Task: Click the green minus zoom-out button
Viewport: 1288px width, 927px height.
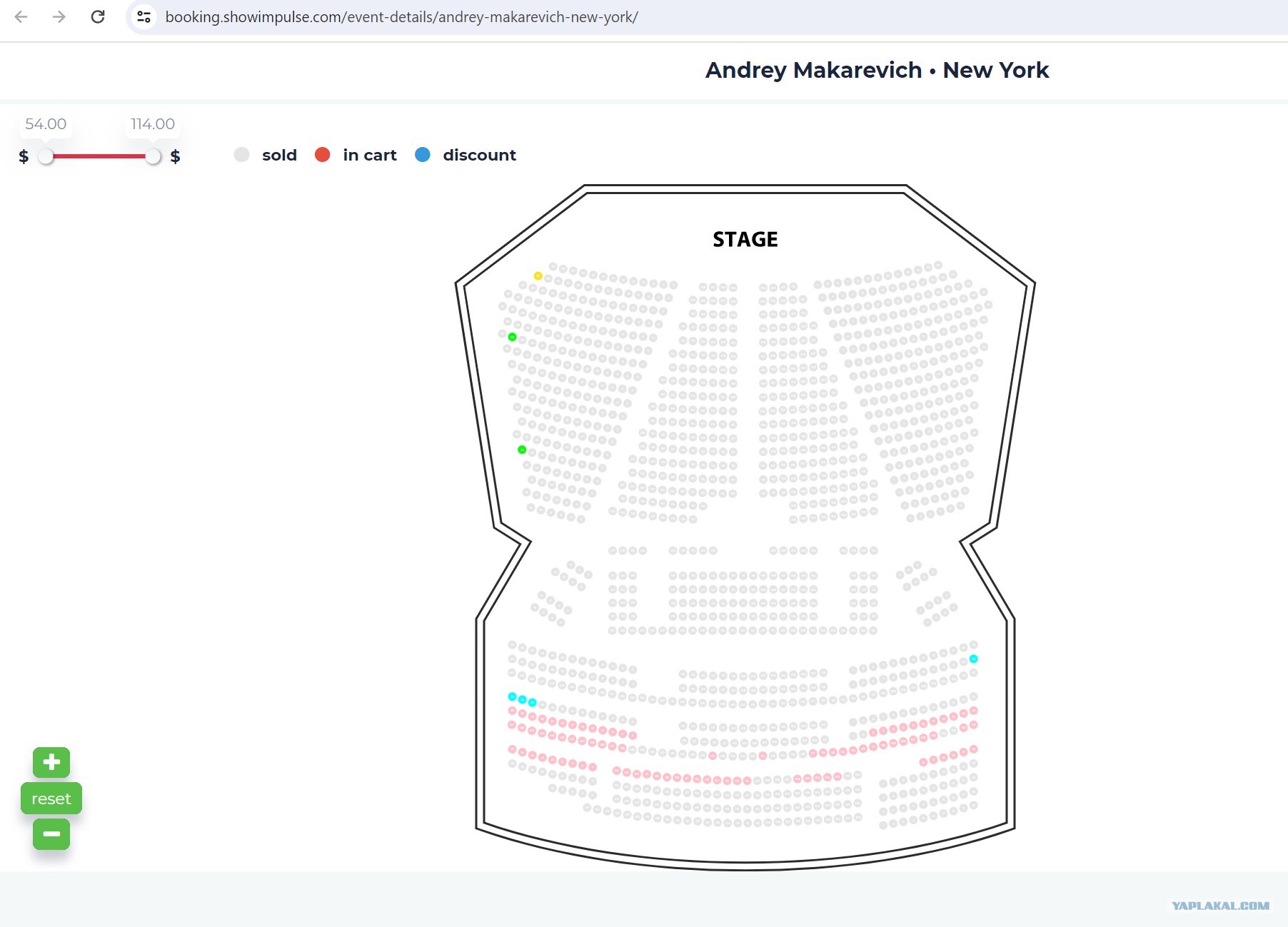Action: click(x=51, y=834)
